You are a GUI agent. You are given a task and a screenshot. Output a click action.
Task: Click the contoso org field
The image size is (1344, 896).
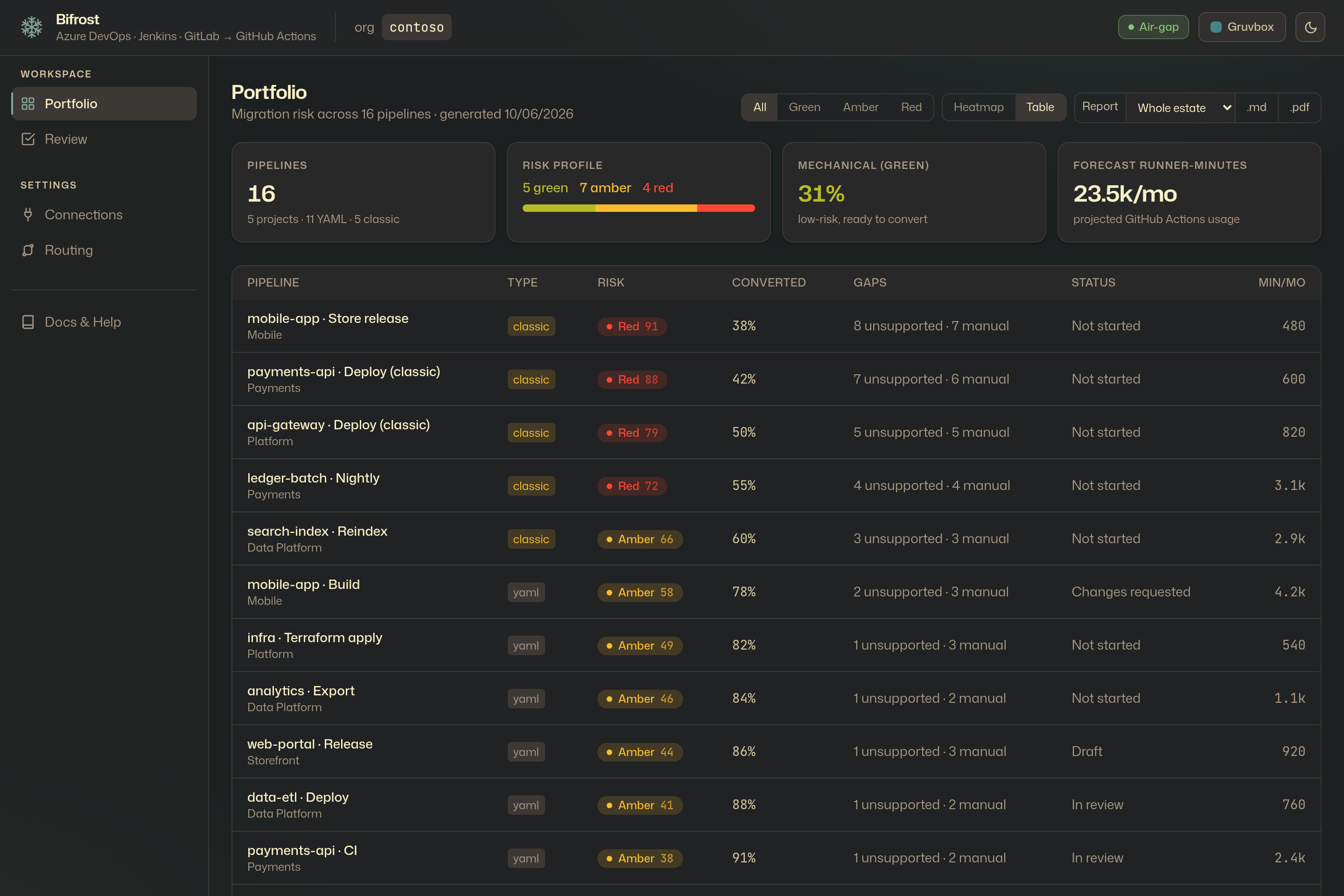pyautogui.click(x=417, y=27)
